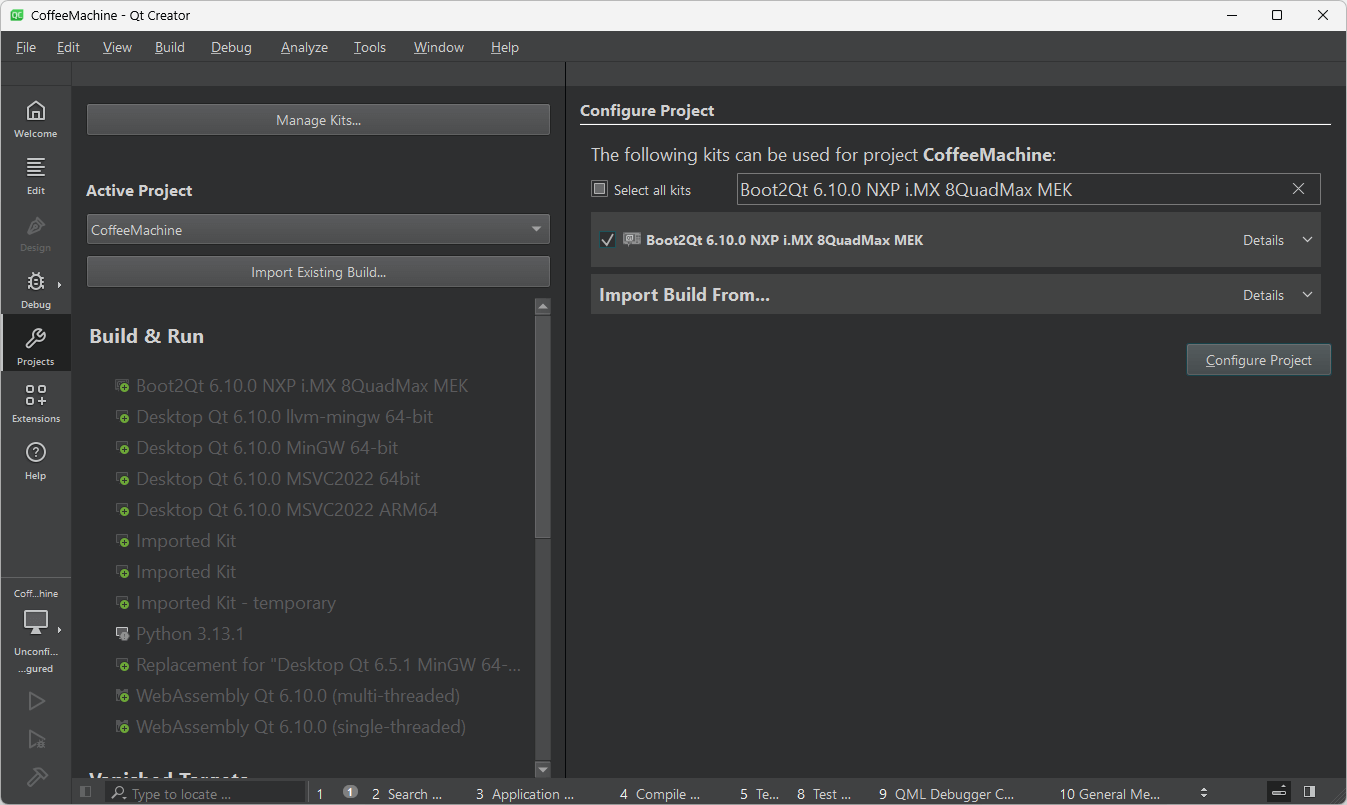1347x805 pixels.
Task: Click the Configure Project button
Action: pos(1258,359)
